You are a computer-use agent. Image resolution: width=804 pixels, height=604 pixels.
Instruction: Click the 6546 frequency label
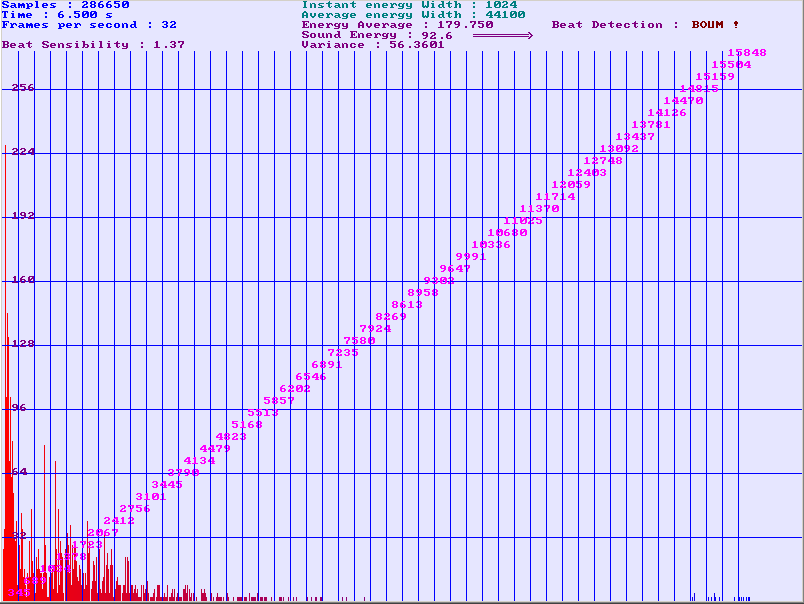tap(311, 377)
